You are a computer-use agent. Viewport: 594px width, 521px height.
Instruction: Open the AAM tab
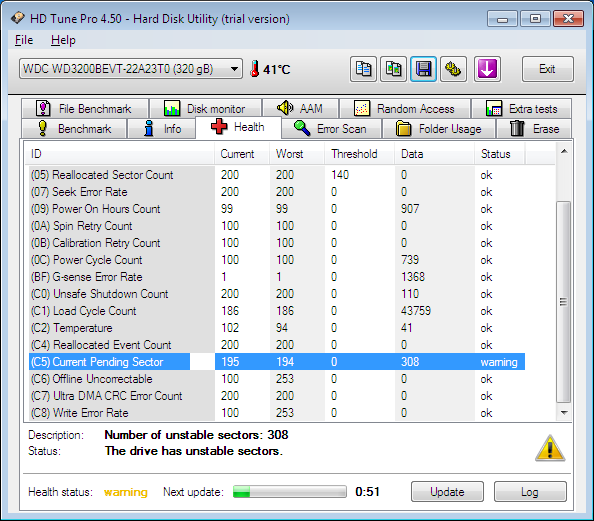click(300, 108)
